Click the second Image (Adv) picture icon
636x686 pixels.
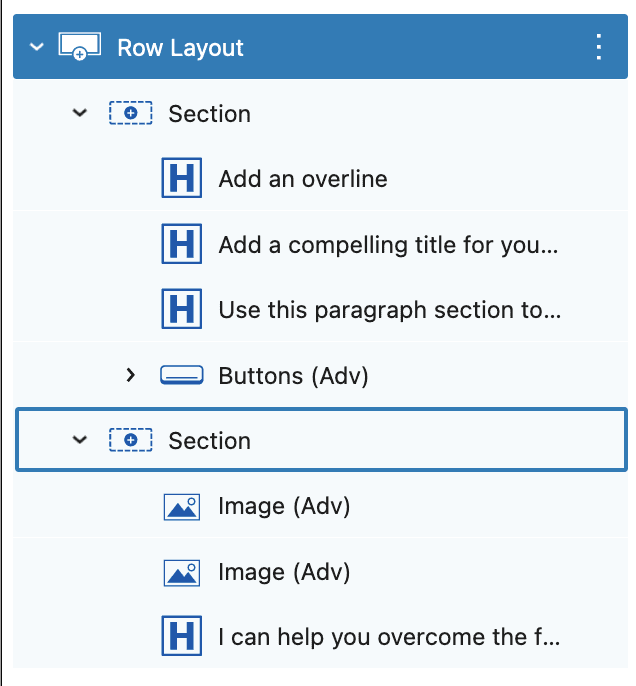[x=182, y=573]
